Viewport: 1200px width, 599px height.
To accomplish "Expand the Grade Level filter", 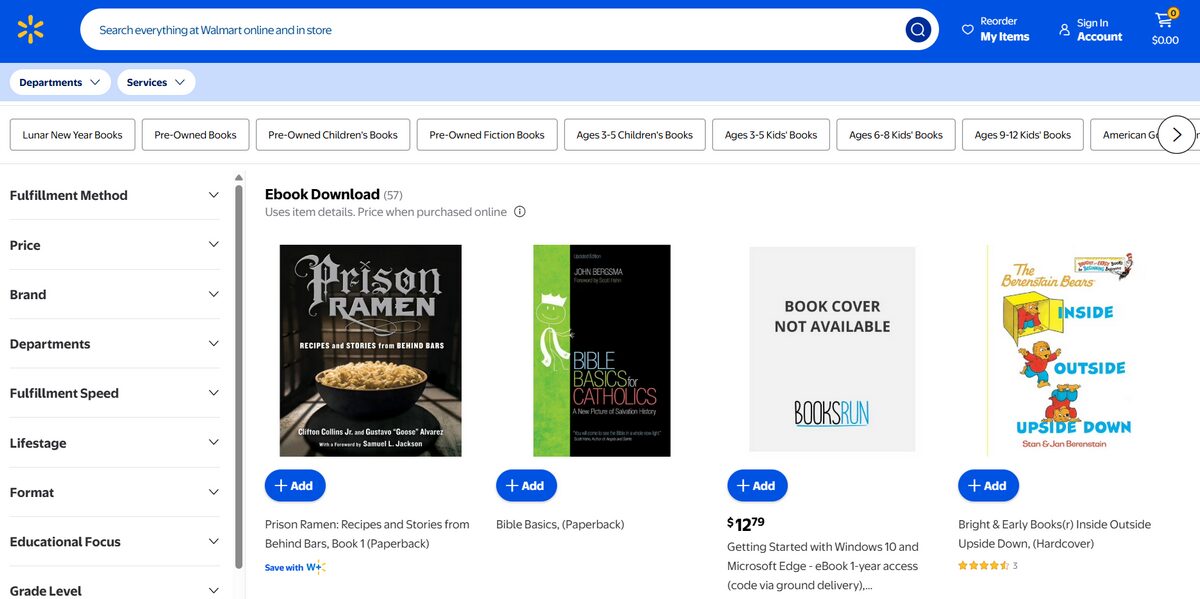I will click(x=114, y=590).
